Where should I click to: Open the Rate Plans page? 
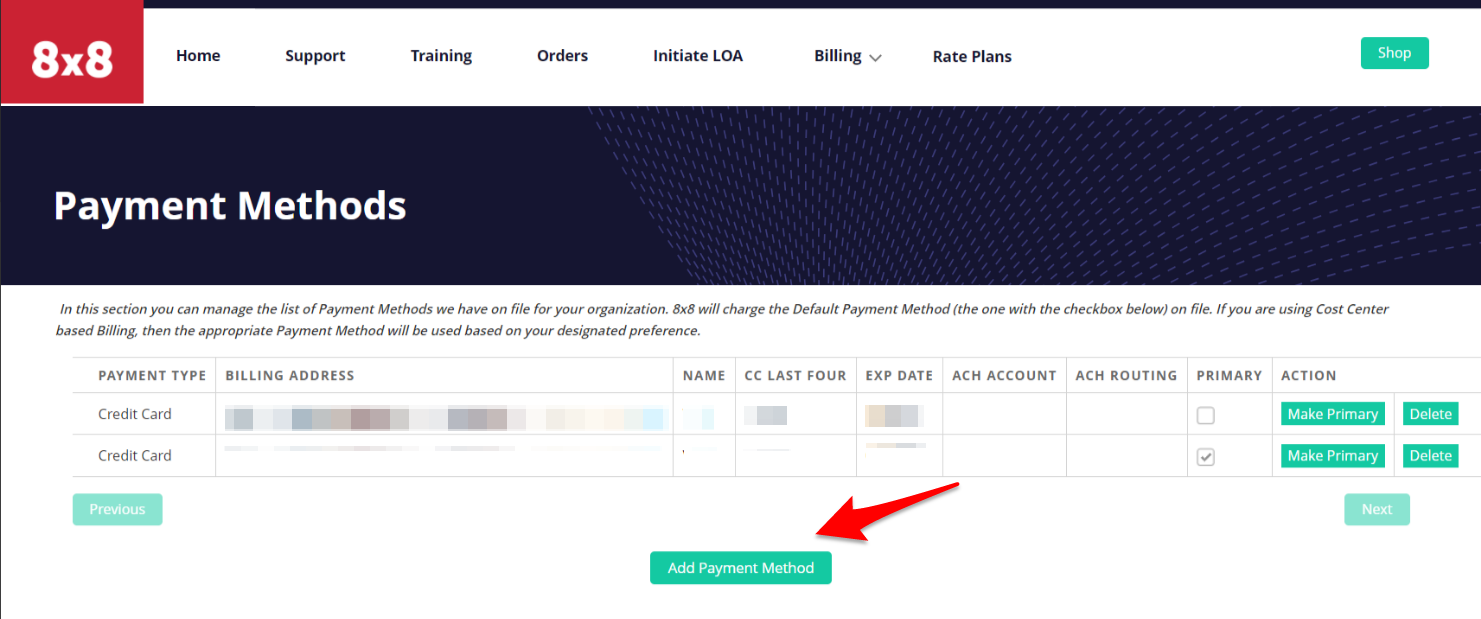point(972,57)
